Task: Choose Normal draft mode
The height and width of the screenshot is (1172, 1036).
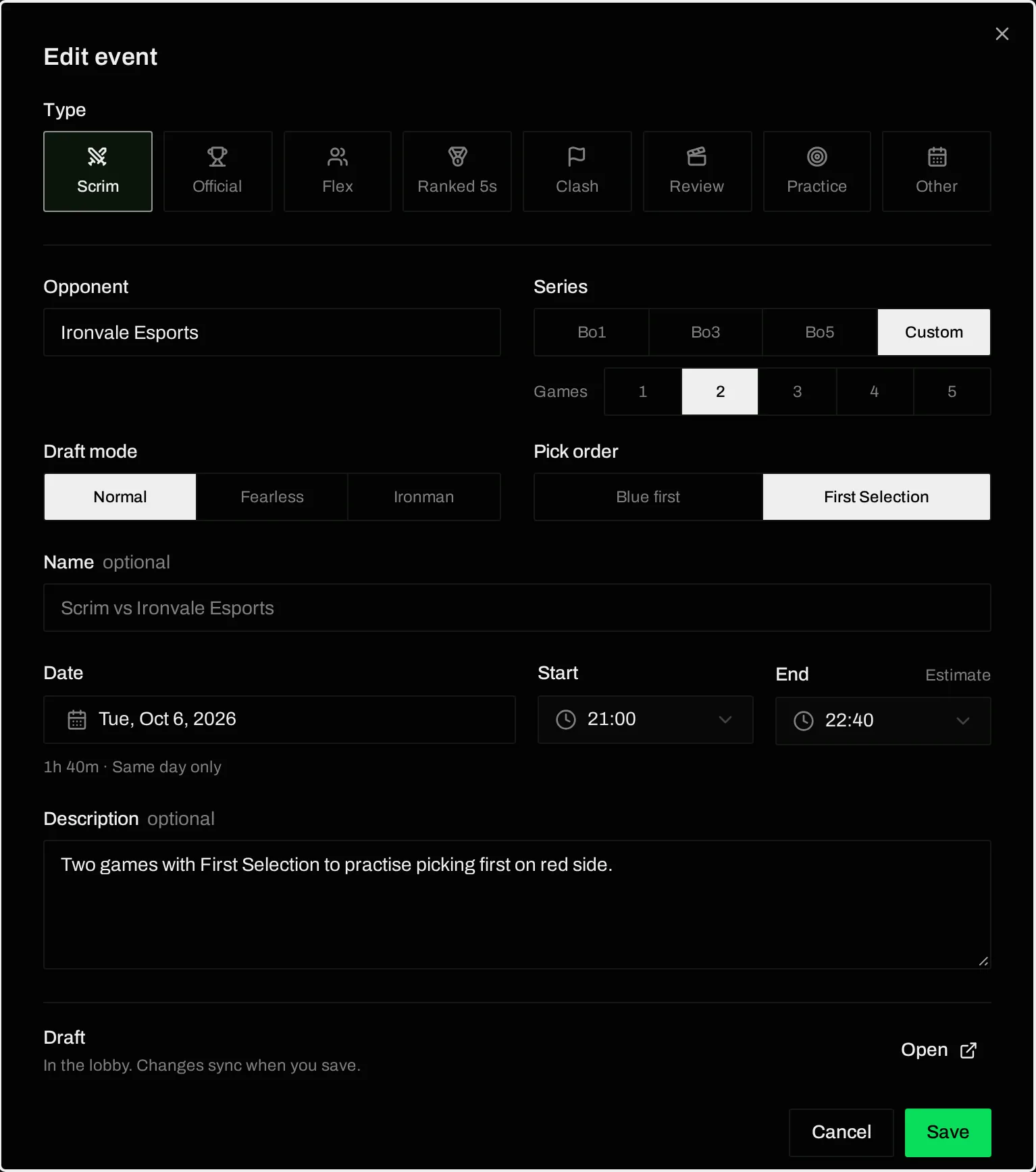Action: point(120,497)
